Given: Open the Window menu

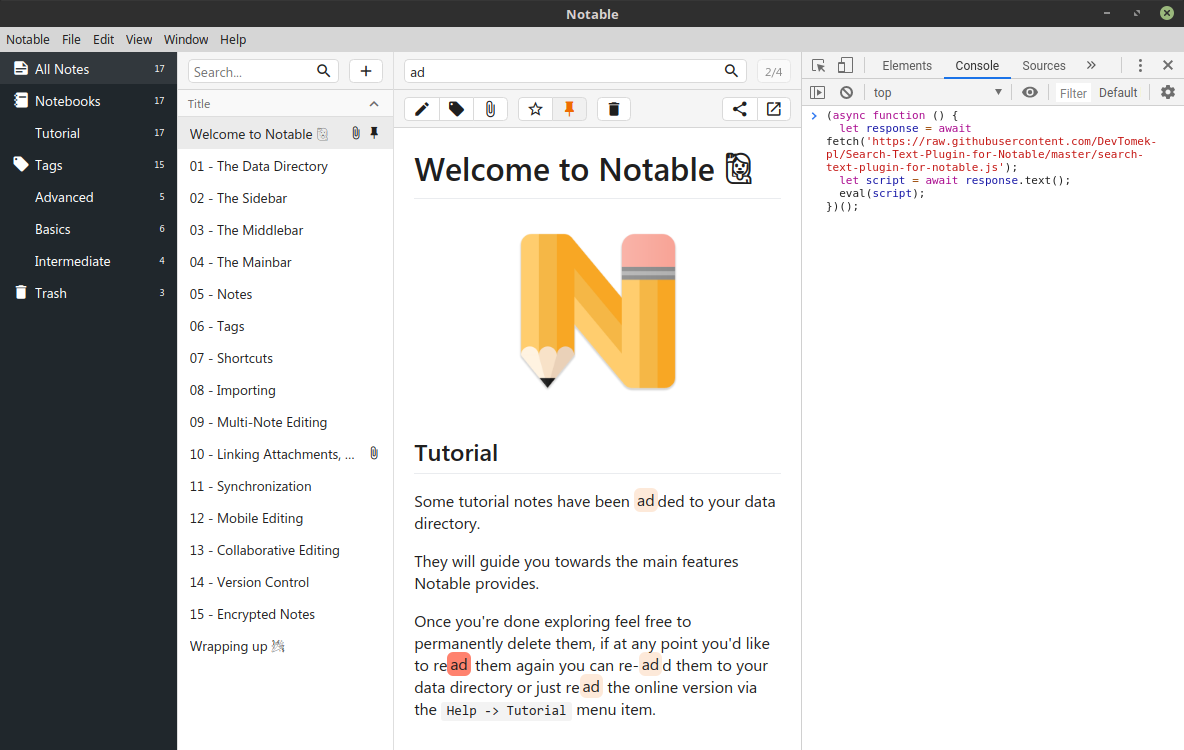Looking at the screenshot, I should 186,39.
